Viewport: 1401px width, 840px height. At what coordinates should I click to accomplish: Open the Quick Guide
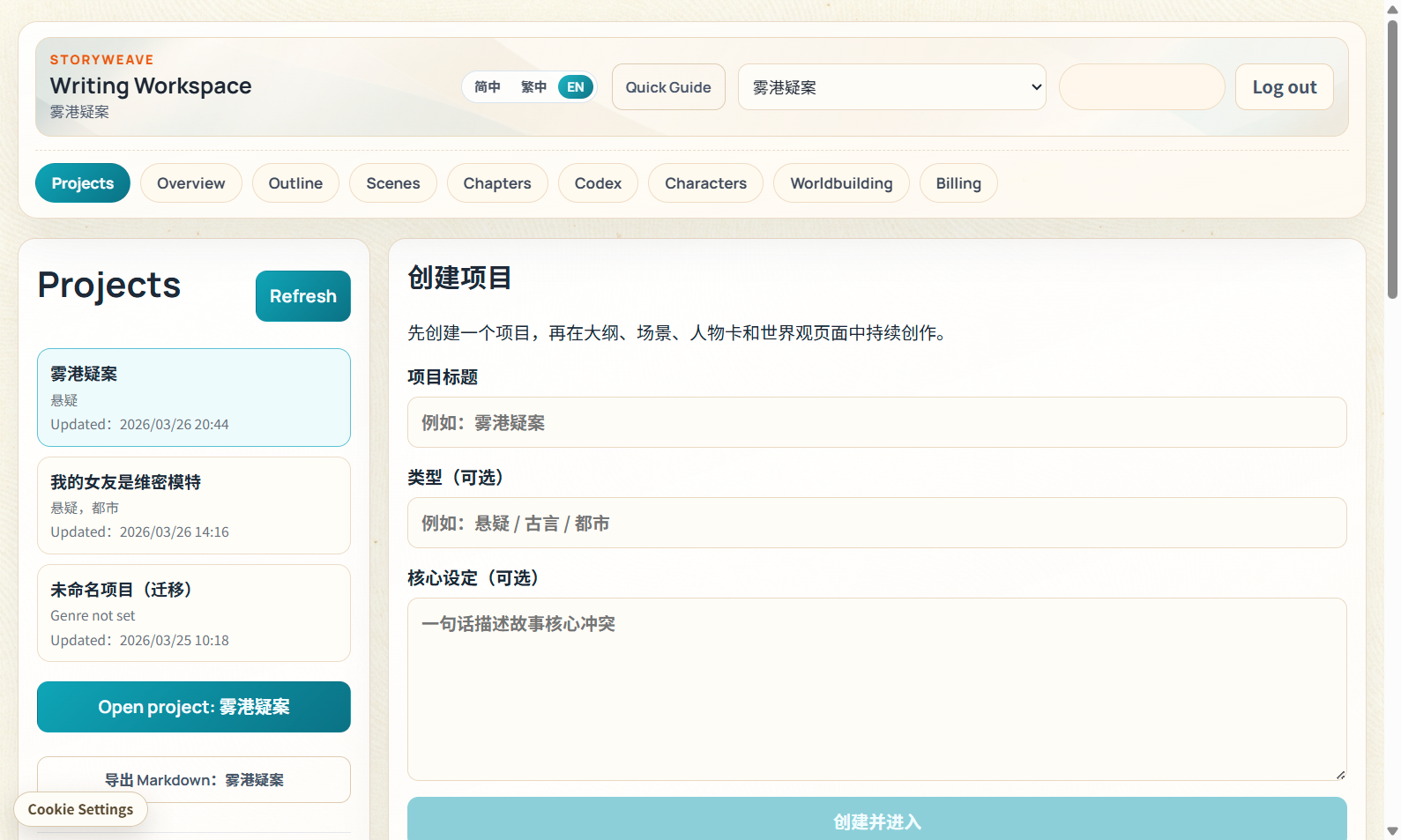point(668,86)
